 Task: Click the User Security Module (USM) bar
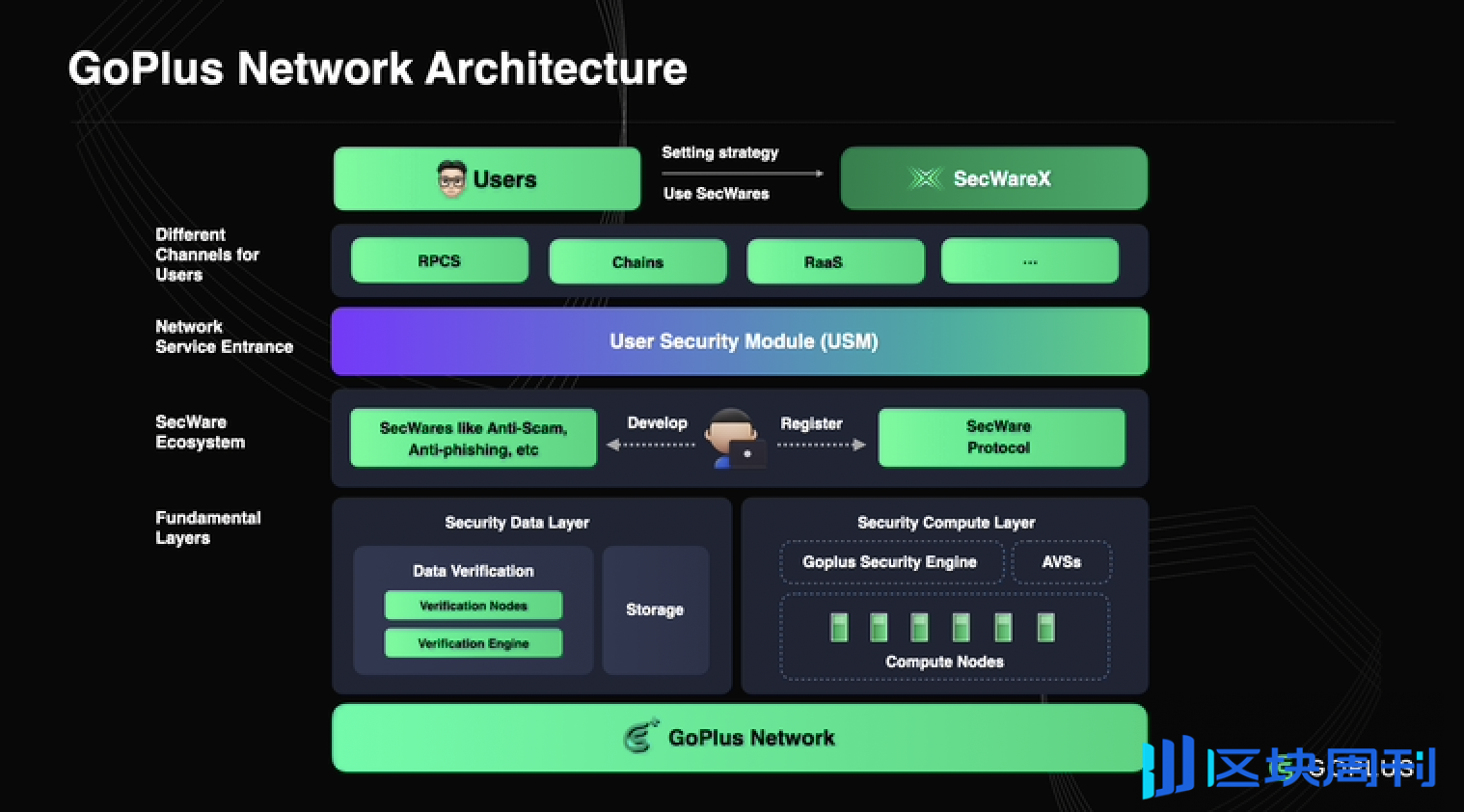[740, 341]
